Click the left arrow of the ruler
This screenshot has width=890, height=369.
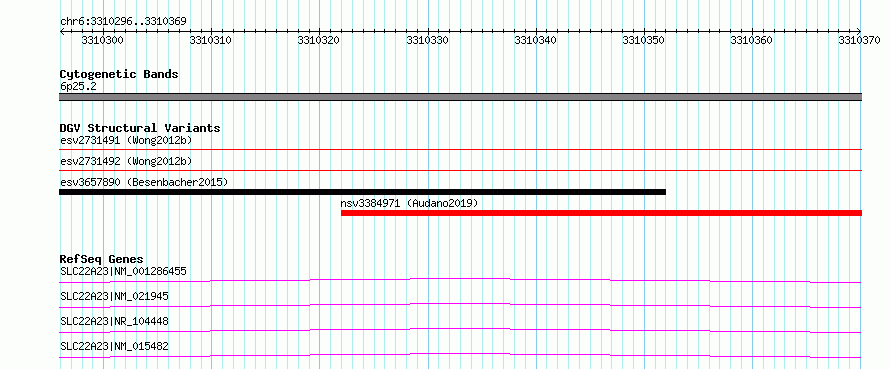[x=62, y=32]
